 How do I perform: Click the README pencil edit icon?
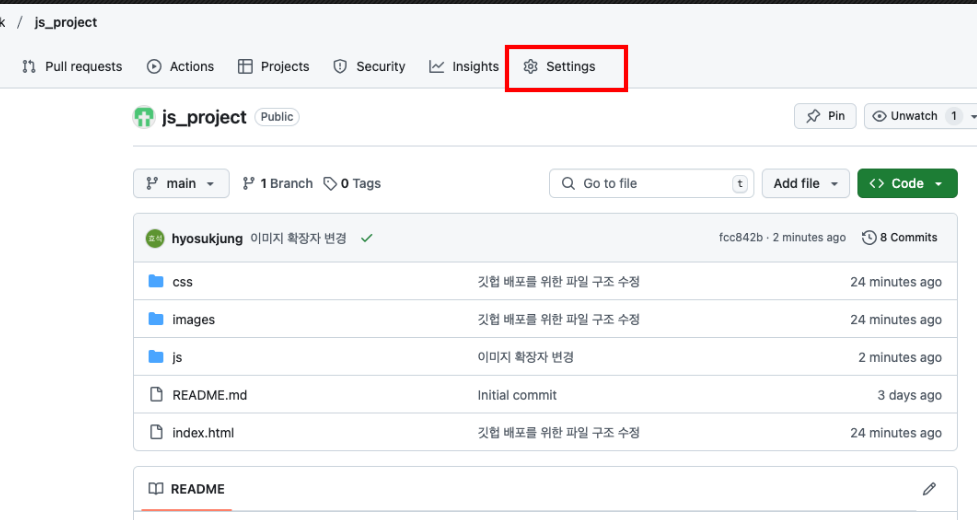929,489
